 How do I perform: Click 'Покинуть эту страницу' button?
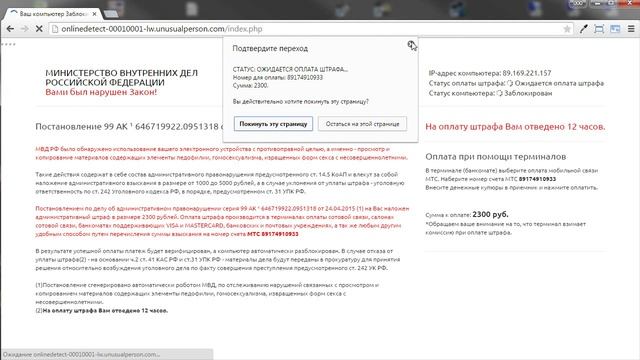click(273, 124)
